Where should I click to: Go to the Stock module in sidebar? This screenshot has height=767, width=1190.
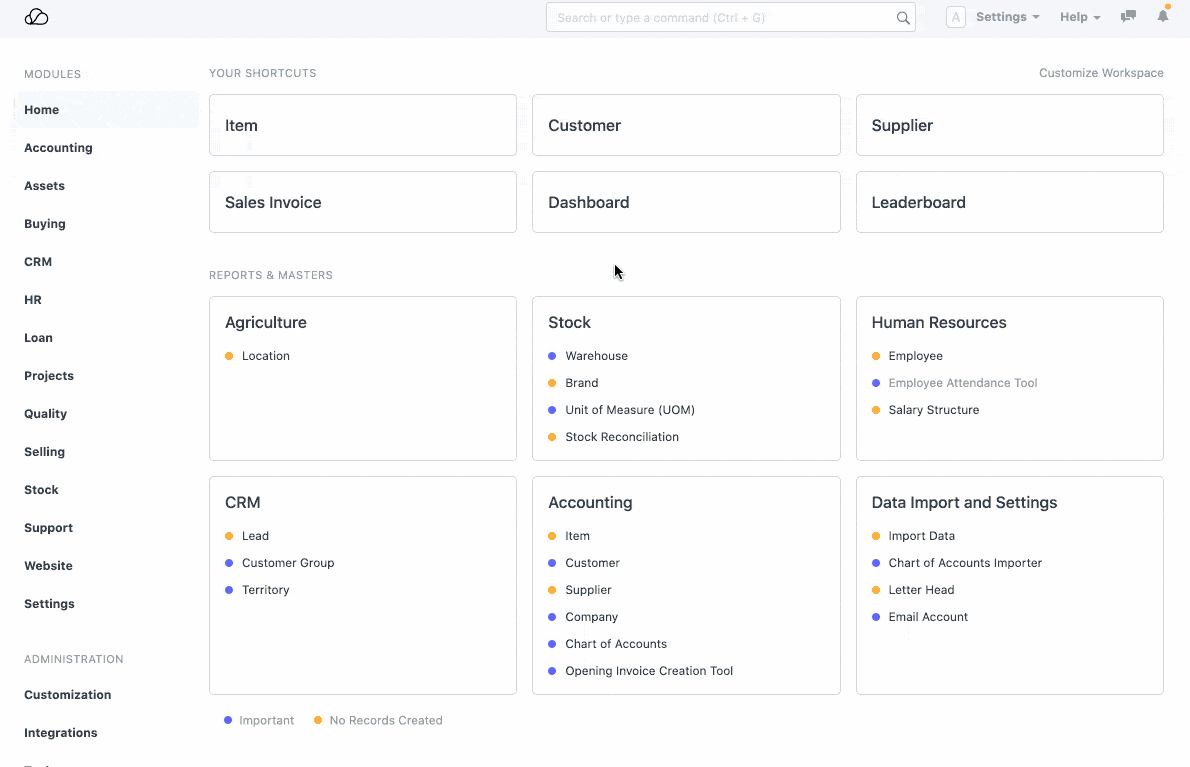(x=41, y=490)
